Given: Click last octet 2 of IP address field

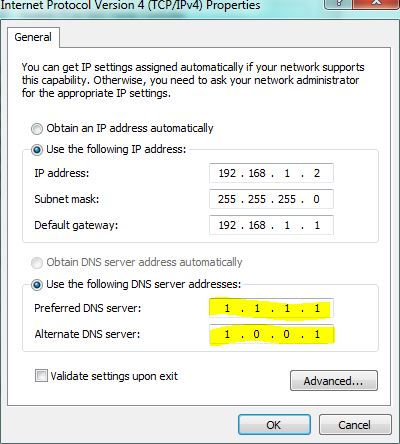Looking at the screenshot, I should pos(317,173).
